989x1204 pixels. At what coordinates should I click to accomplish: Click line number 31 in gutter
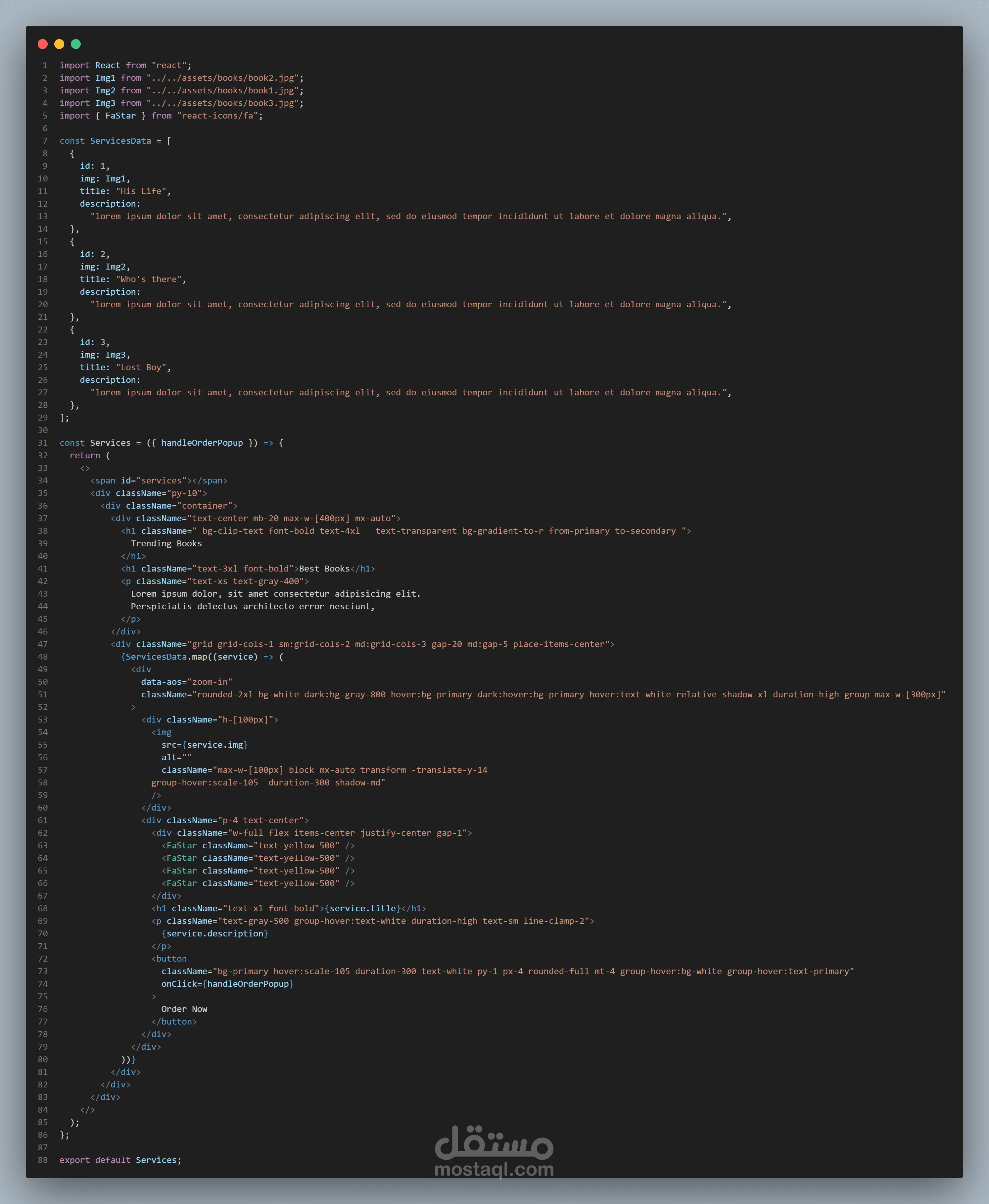pyautogui.click(x=43, y=443)
